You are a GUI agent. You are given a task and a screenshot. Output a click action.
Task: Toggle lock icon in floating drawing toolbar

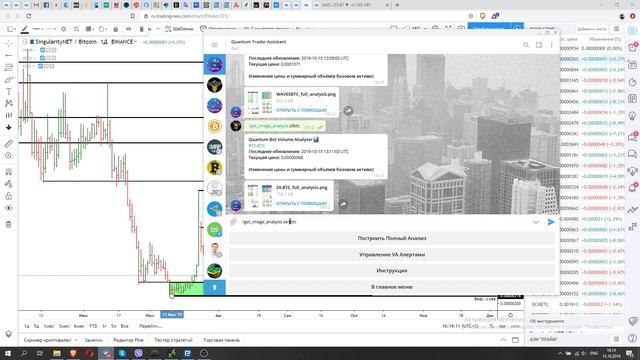[116, 29]
